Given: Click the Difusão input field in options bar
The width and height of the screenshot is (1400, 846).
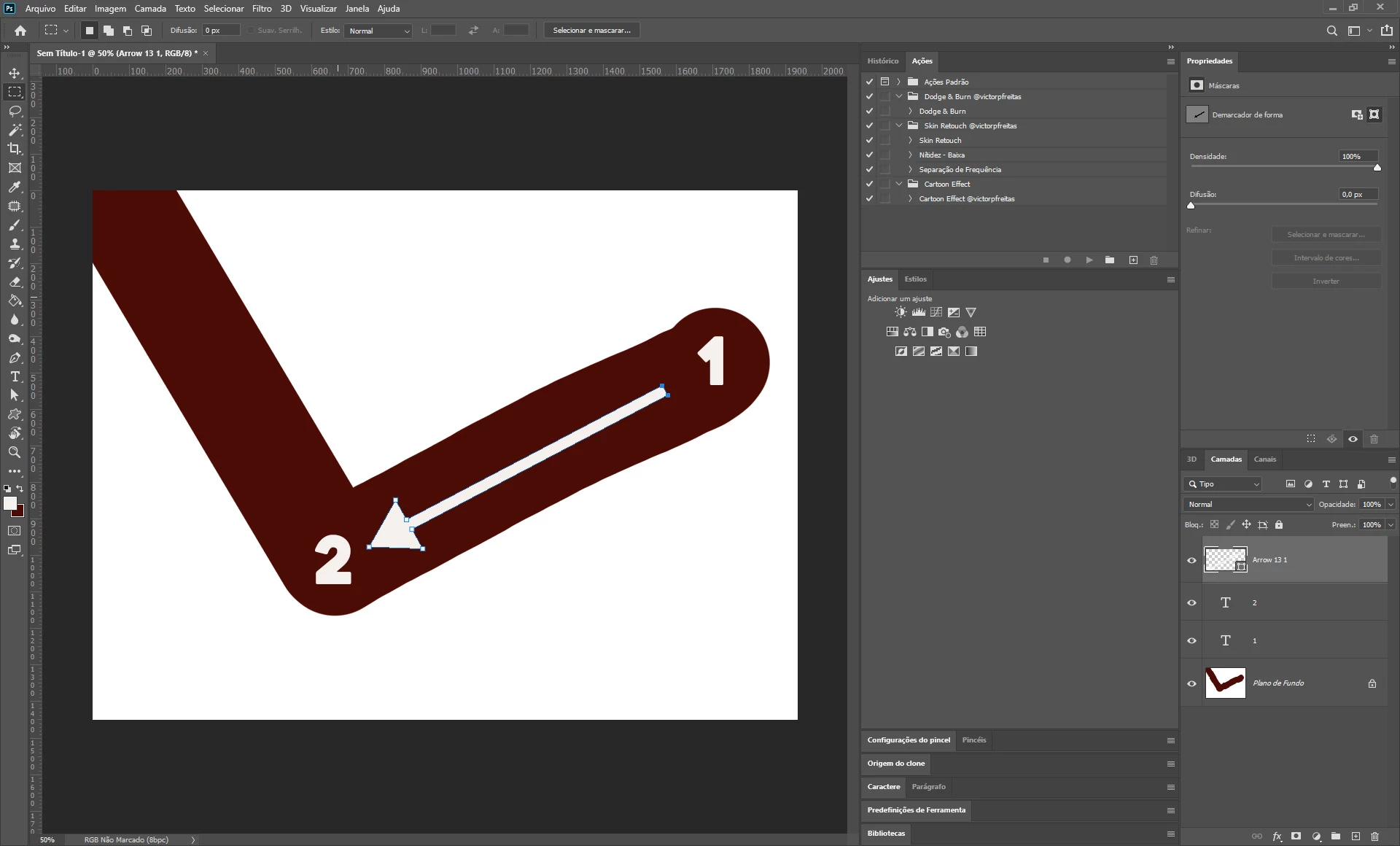Looking at the screenshot, I should pos(220,31).
